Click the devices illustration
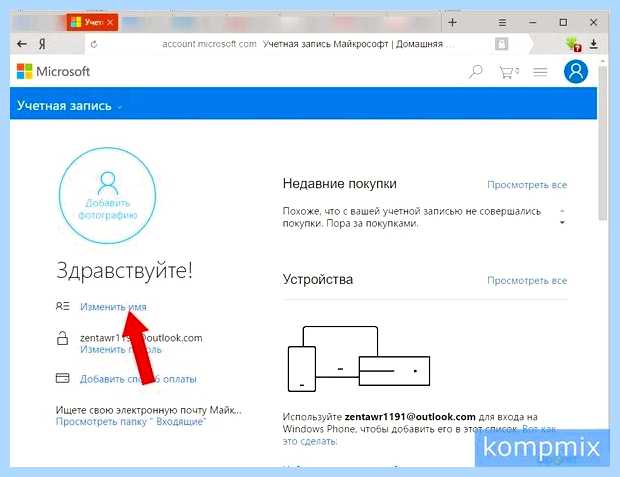This screenshot has height=477, width=620. pos(359,359)
